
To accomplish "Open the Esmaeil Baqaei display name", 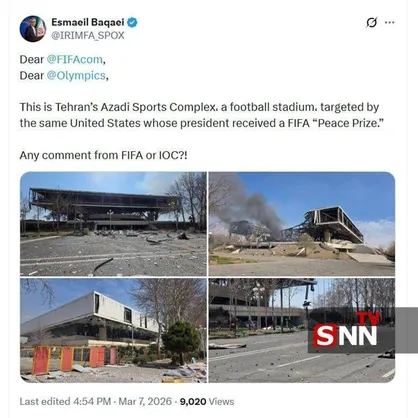I will [x=88, y=22].
